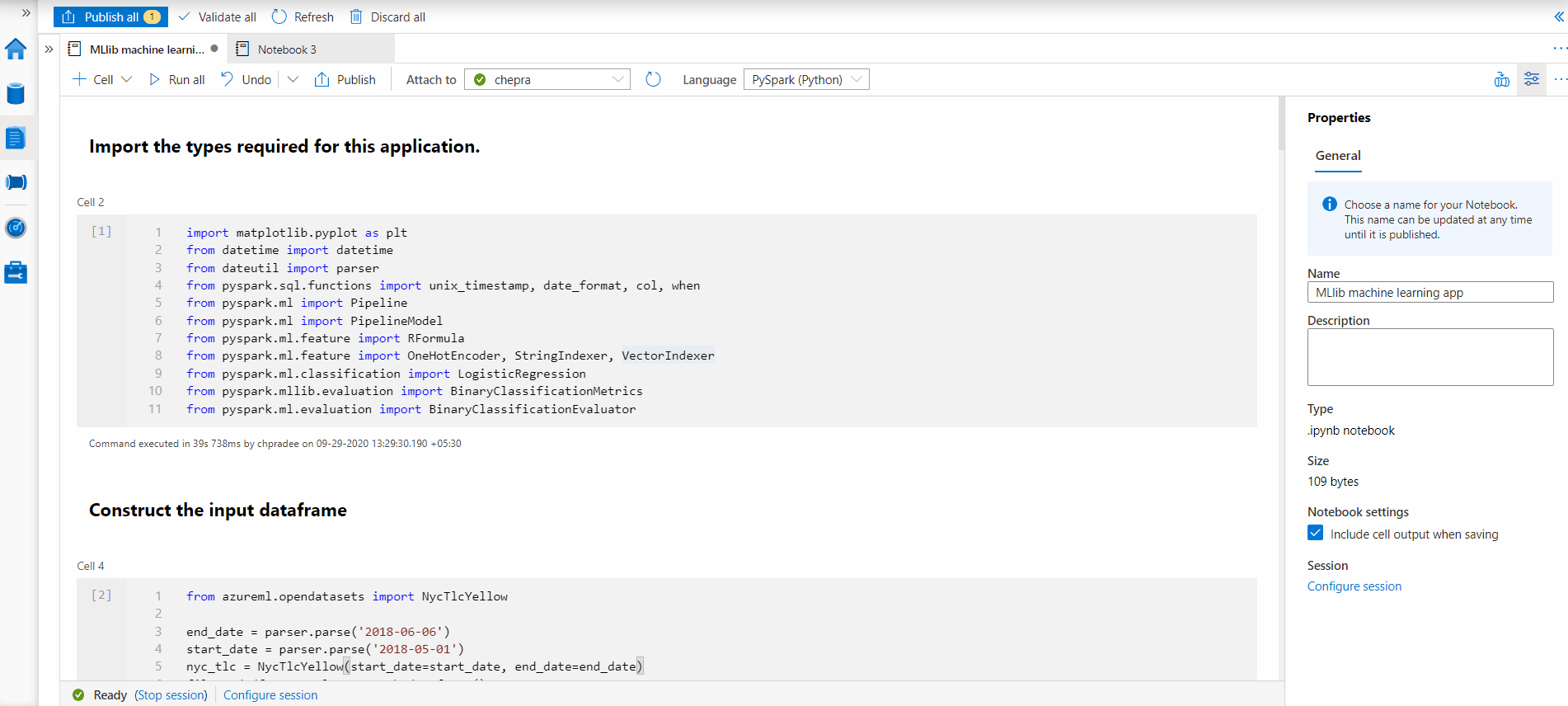1568x706 pixels.
Task: Click refresh icon beside Attach to
Action: click(653, 80)
